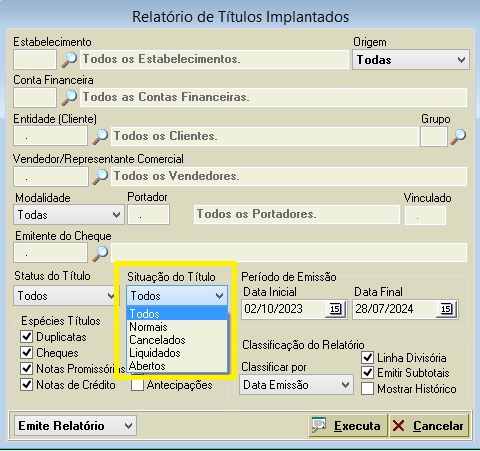Viewport: 480px width, 451px height.
Task: Open the Data Inicial calendar picker
Action: coord(335,309)
